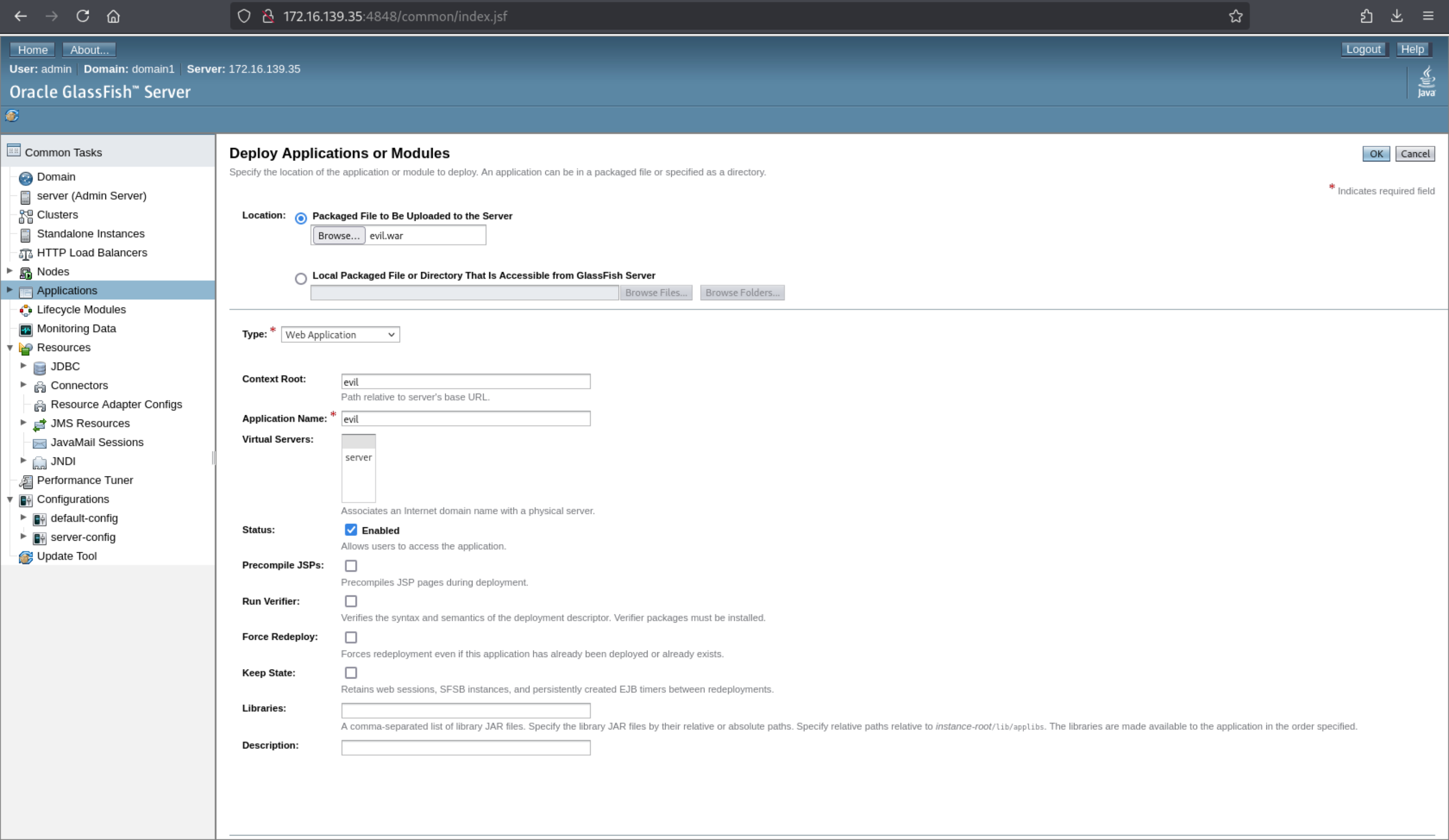Click the browser address bar URL

click(x=395, y=16)
